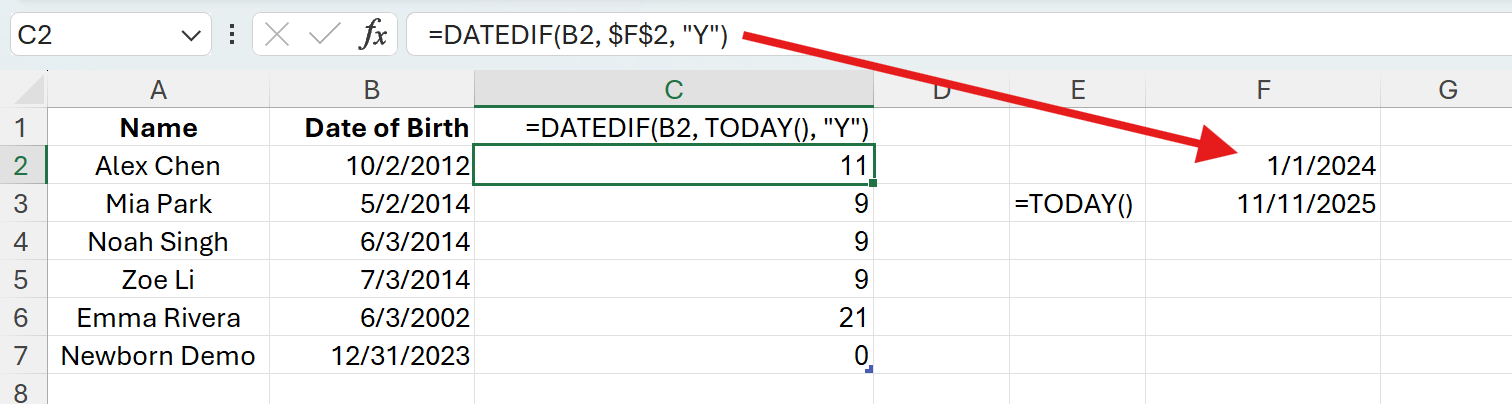Click the cell showing =TODAY() in column E
Screen dimensions: 1512x404
[1076, 204]
